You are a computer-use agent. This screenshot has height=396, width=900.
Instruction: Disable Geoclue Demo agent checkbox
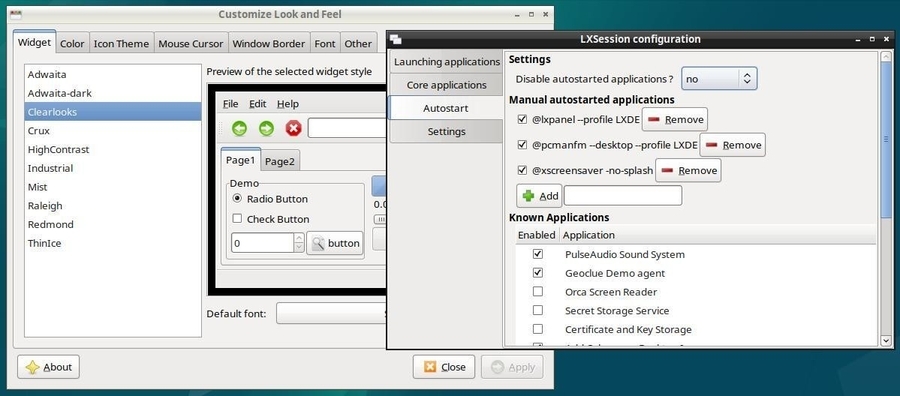click(x=537, y=273)
